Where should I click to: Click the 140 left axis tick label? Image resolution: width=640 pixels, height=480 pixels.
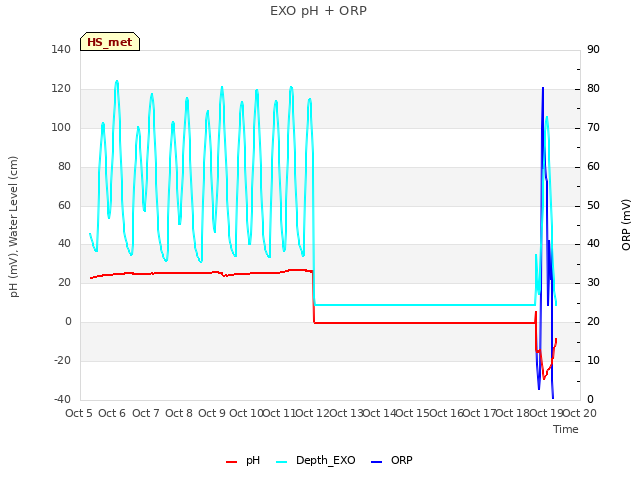(x=61, y=50)
